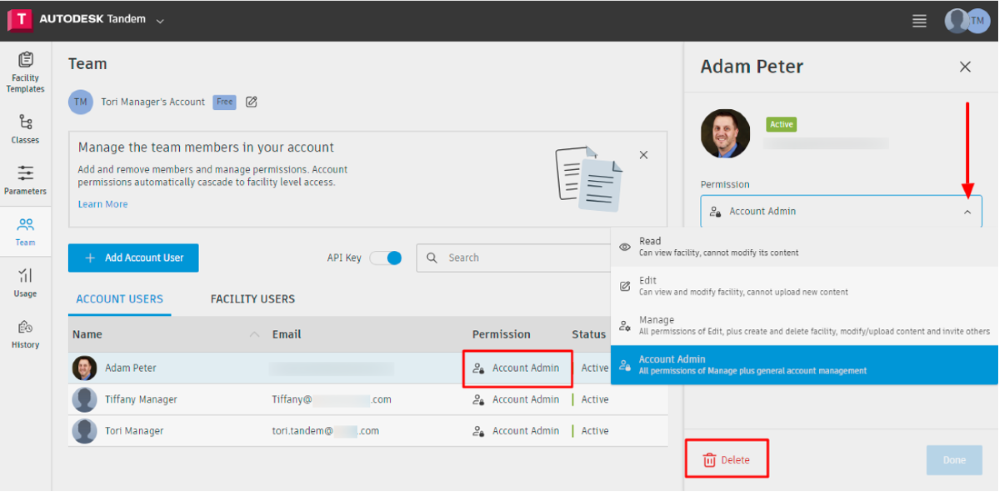Close the Adam Peter side panel
The image size is (1000, 492).
(x=966, y=66)
